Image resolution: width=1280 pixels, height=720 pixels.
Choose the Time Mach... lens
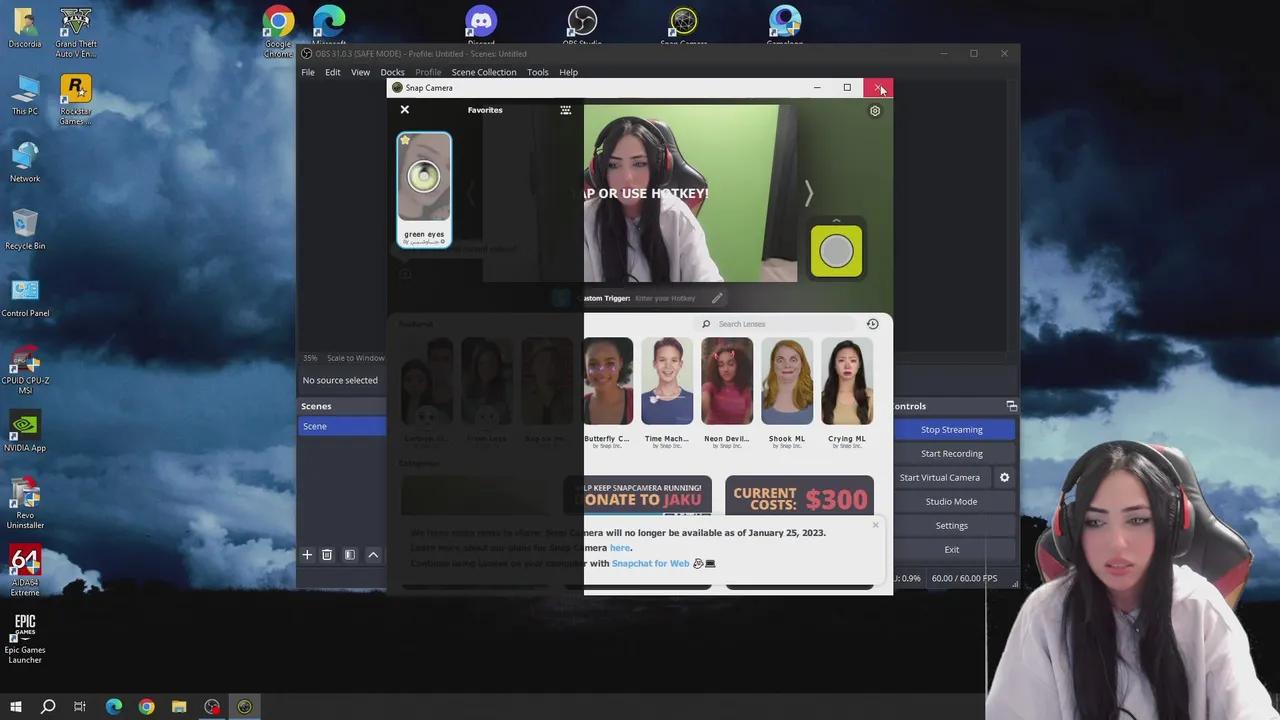[x=667, y=392]
